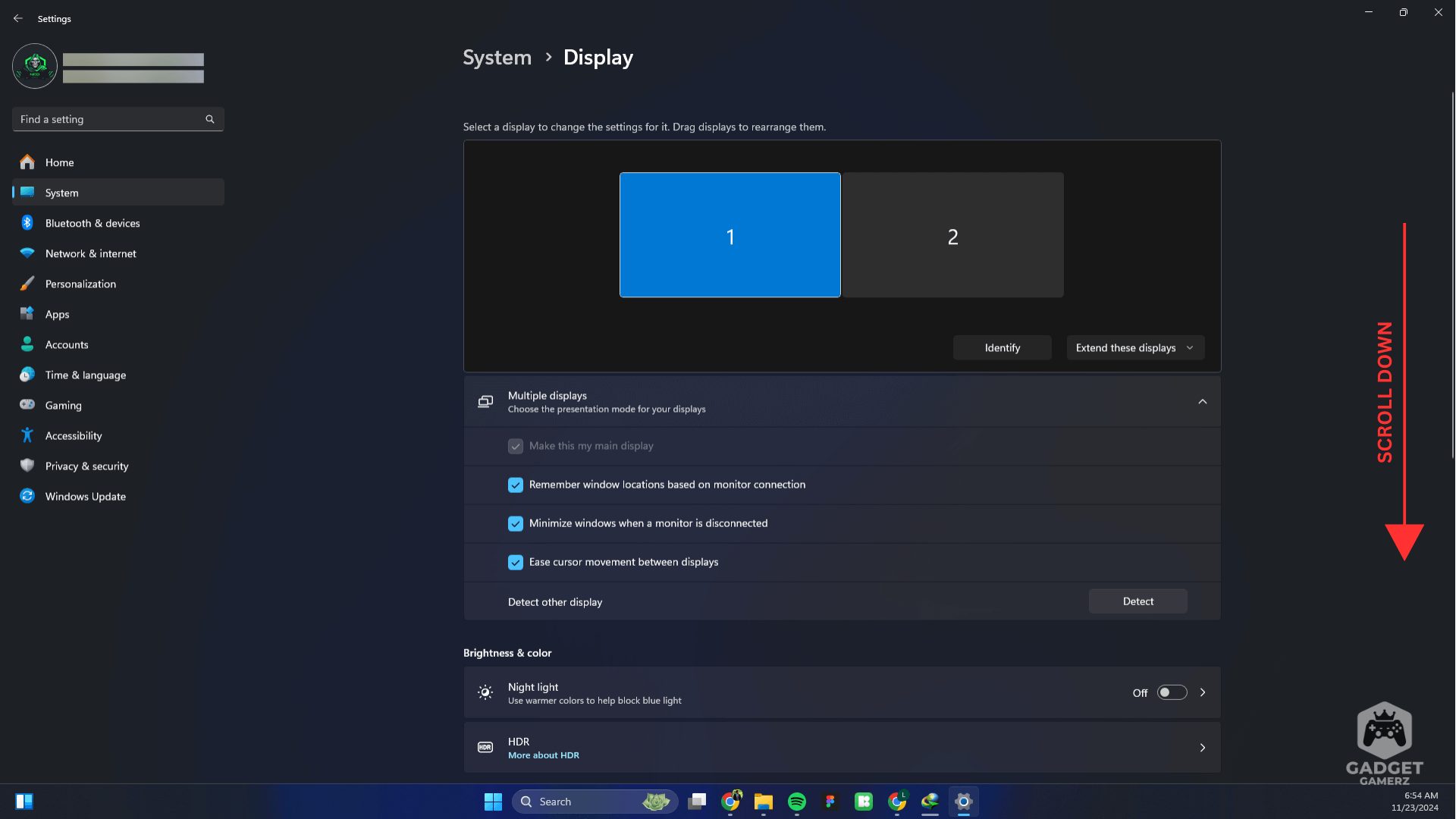Open Network & internet settings
The image size is (1456, 819).
tap(90, 253)
